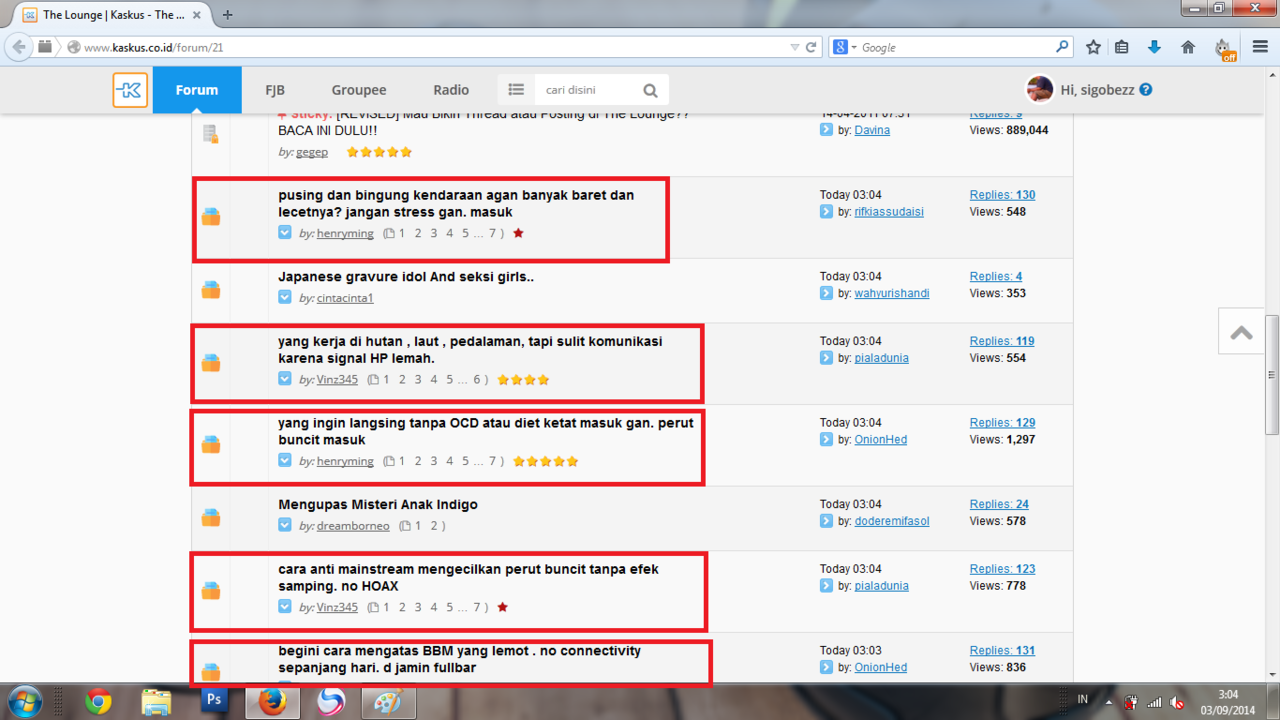This screenshot has width=1280, height=720.
Task: Open Photoshop from taskbar
Action: click(x=214, y=701)
